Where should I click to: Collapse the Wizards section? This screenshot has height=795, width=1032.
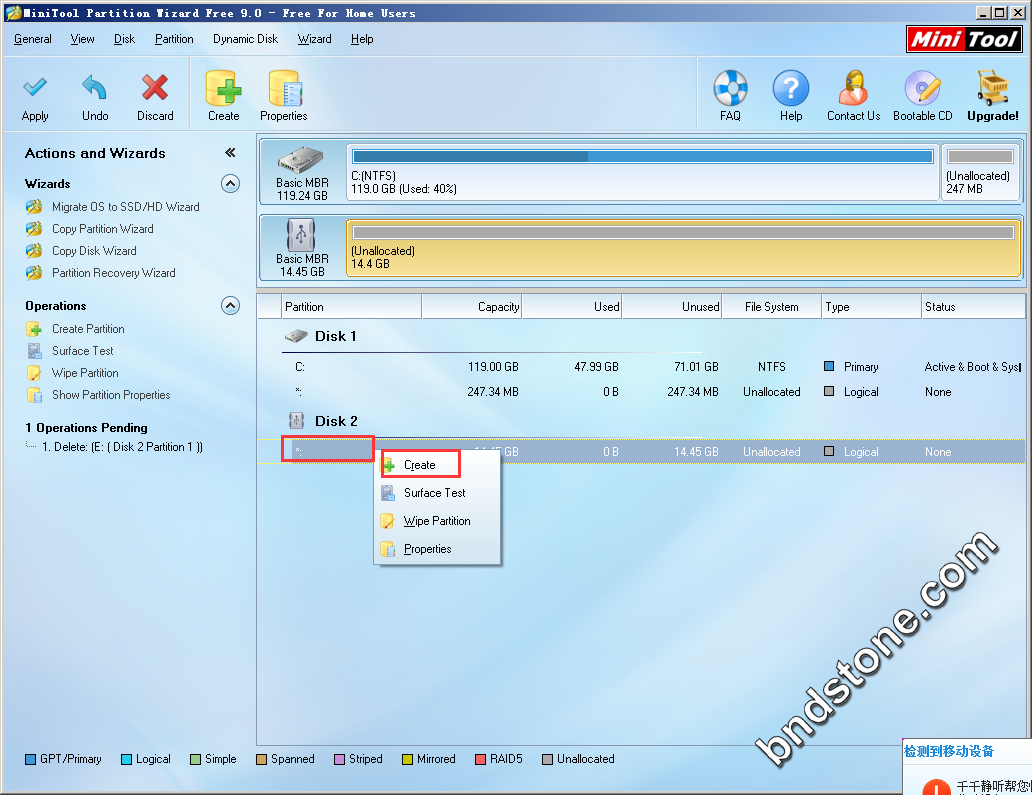click(230, 184)
